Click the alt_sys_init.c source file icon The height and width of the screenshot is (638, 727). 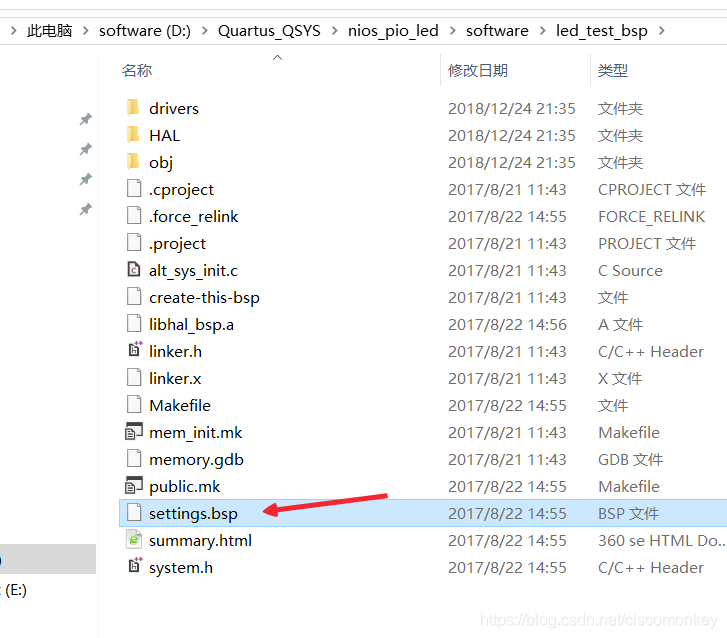(134, 269)
